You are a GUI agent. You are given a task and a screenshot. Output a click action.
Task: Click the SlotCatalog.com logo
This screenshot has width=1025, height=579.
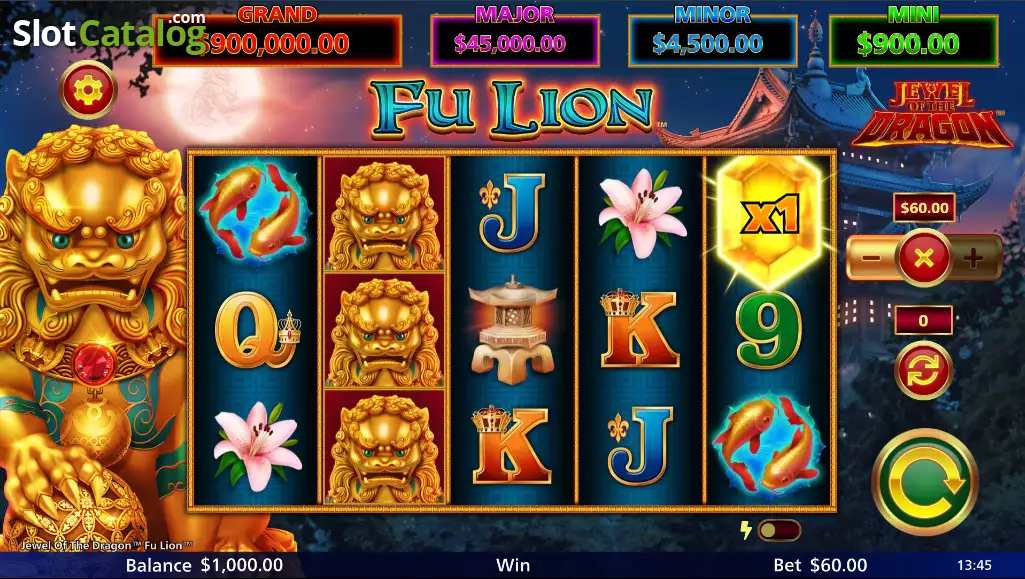(x=109, y=33)
